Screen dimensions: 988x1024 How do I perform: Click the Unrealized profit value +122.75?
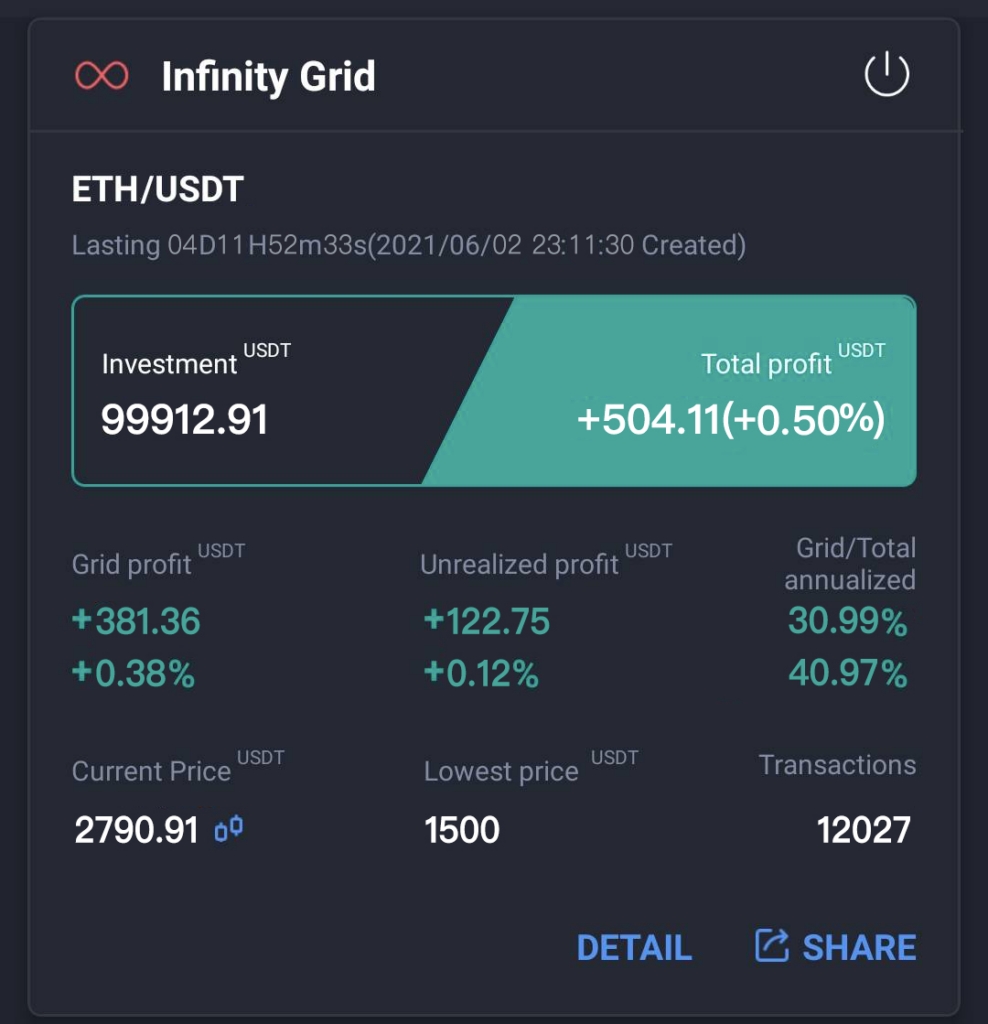(487, 621)
